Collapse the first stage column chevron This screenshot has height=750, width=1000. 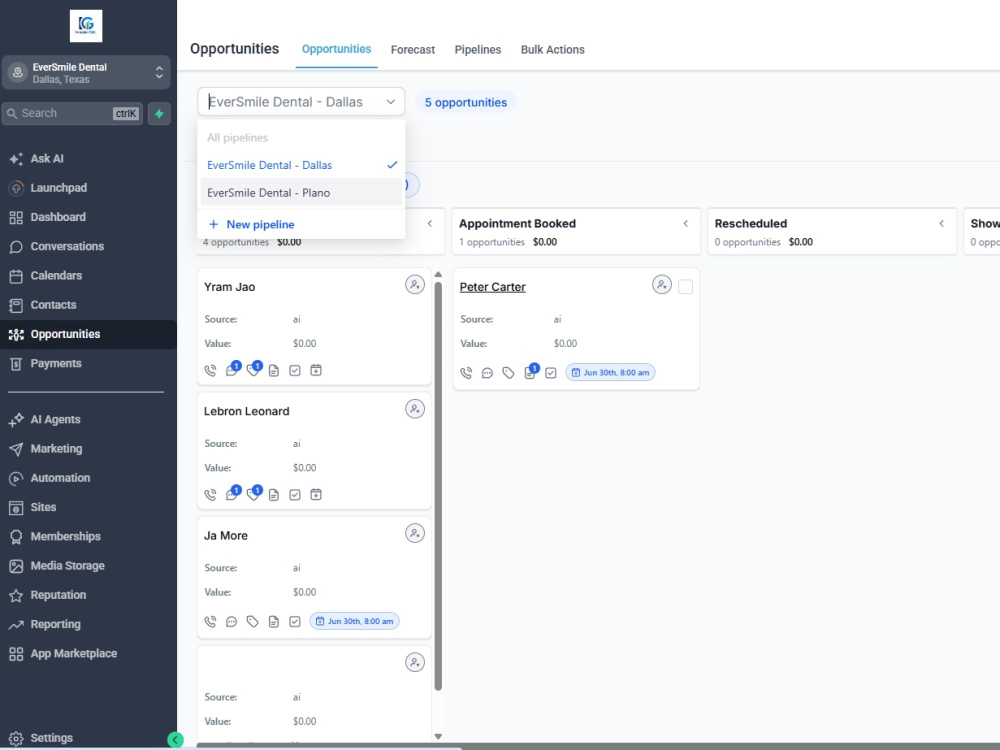click(430, 224)
